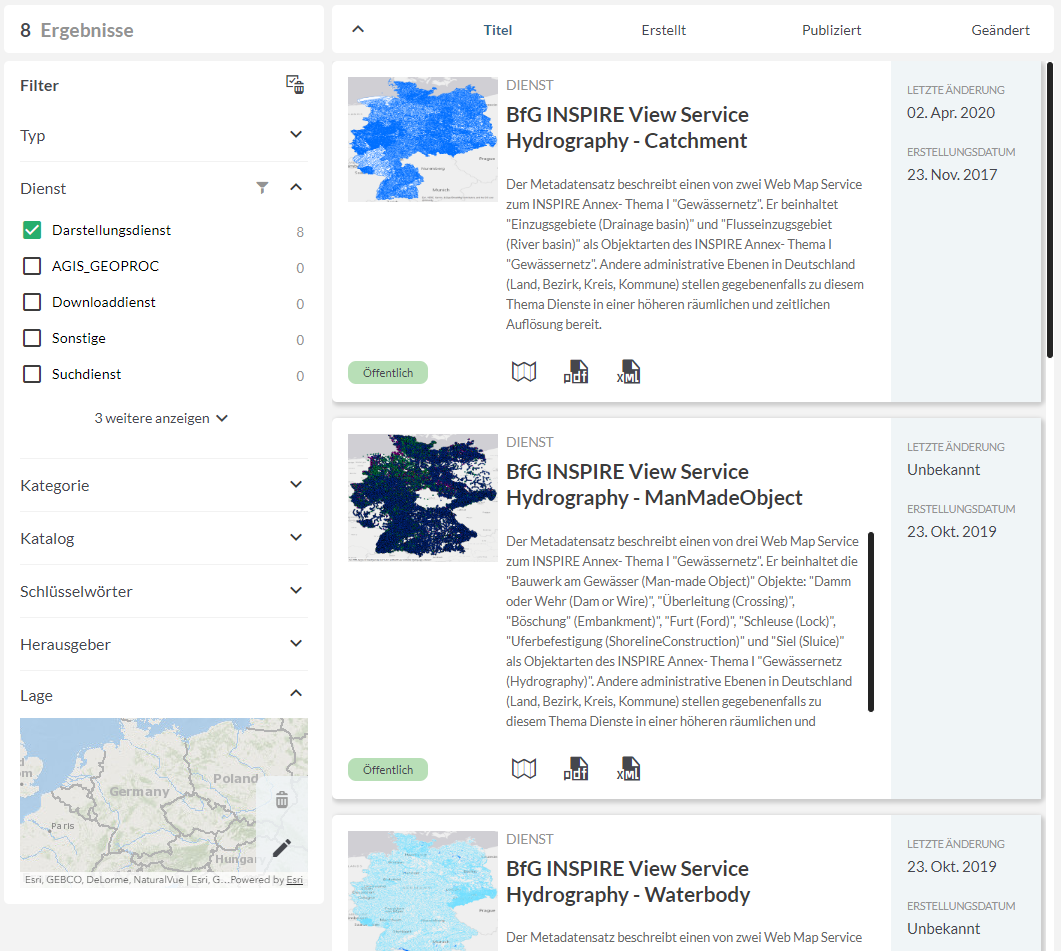Screen dimensions: 1061x951
Task: Sort results by Titel
Action: point(497,30)
